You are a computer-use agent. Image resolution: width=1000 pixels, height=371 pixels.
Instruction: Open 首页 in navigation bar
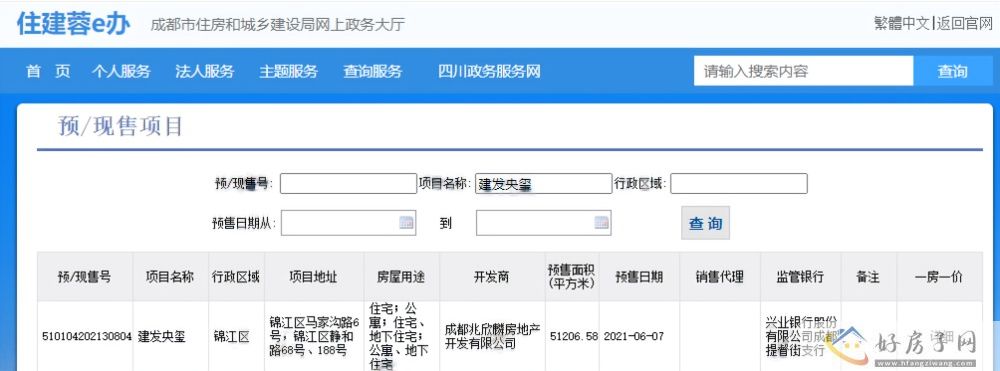[48, 71]
